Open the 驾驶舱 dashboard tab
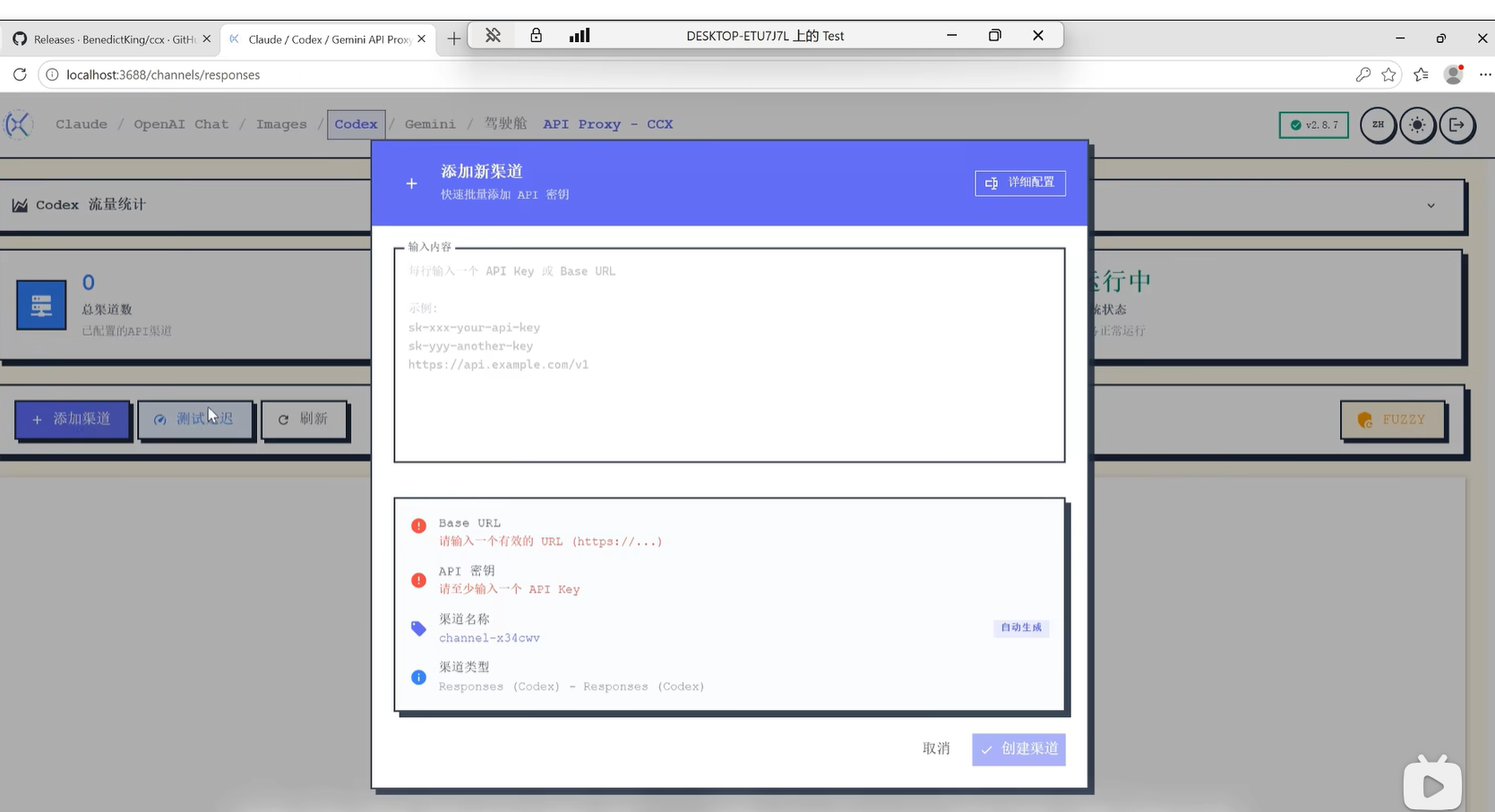Viewport: 1495px width, 812px height. (x=506, y=124)
